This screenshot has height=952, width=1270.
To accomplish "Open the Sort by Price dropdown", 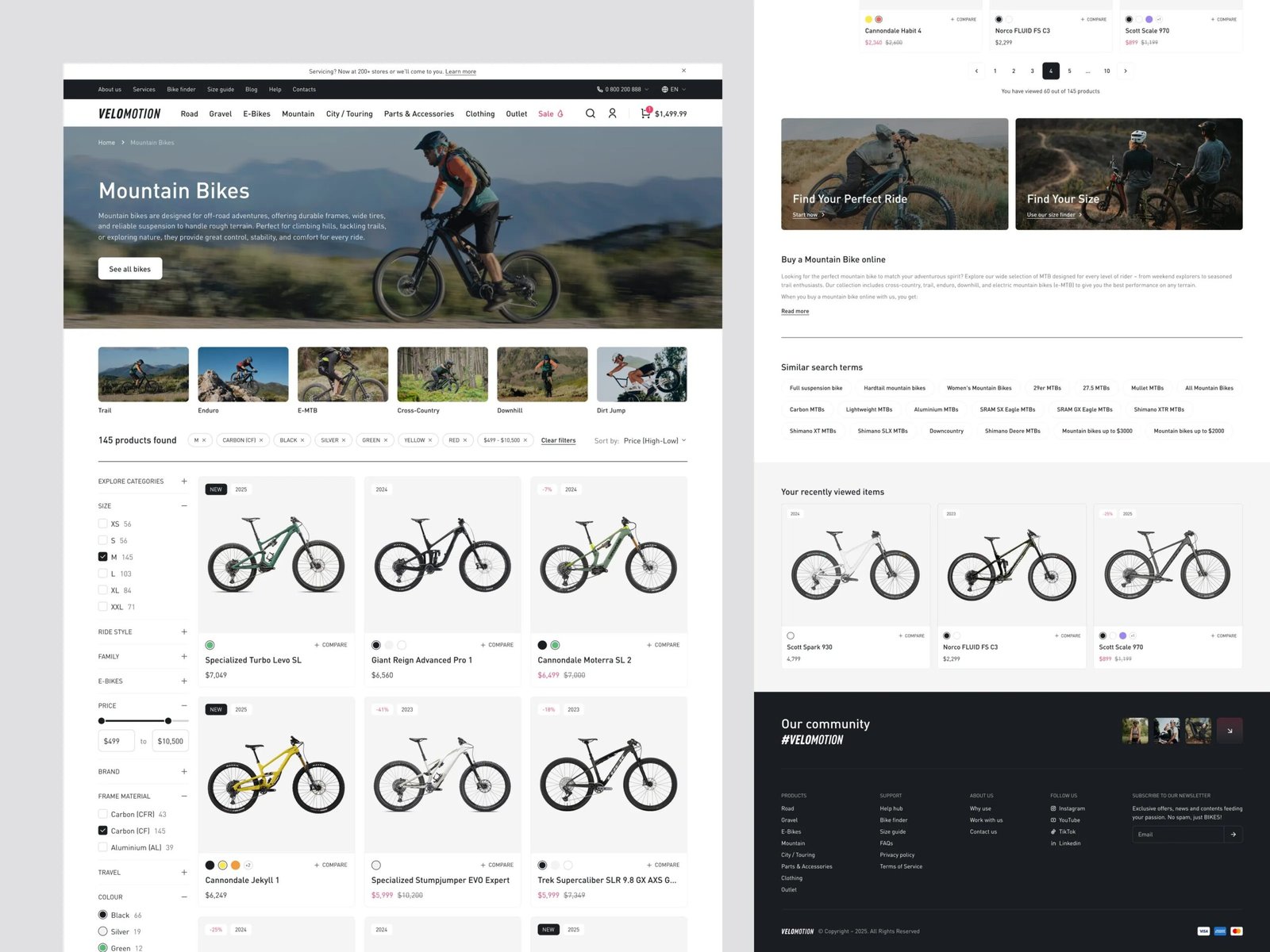I will pos(655,440).
